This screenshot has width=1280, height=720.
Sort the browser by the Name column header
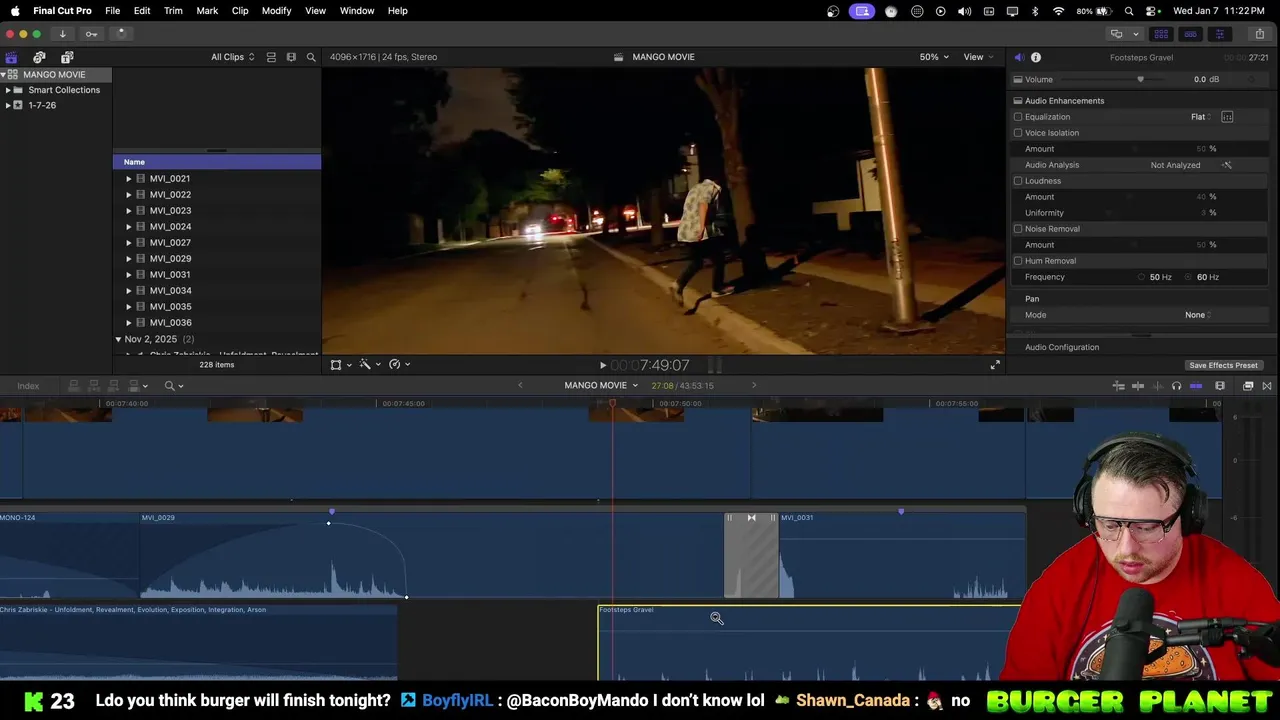[x=216, y=162]
